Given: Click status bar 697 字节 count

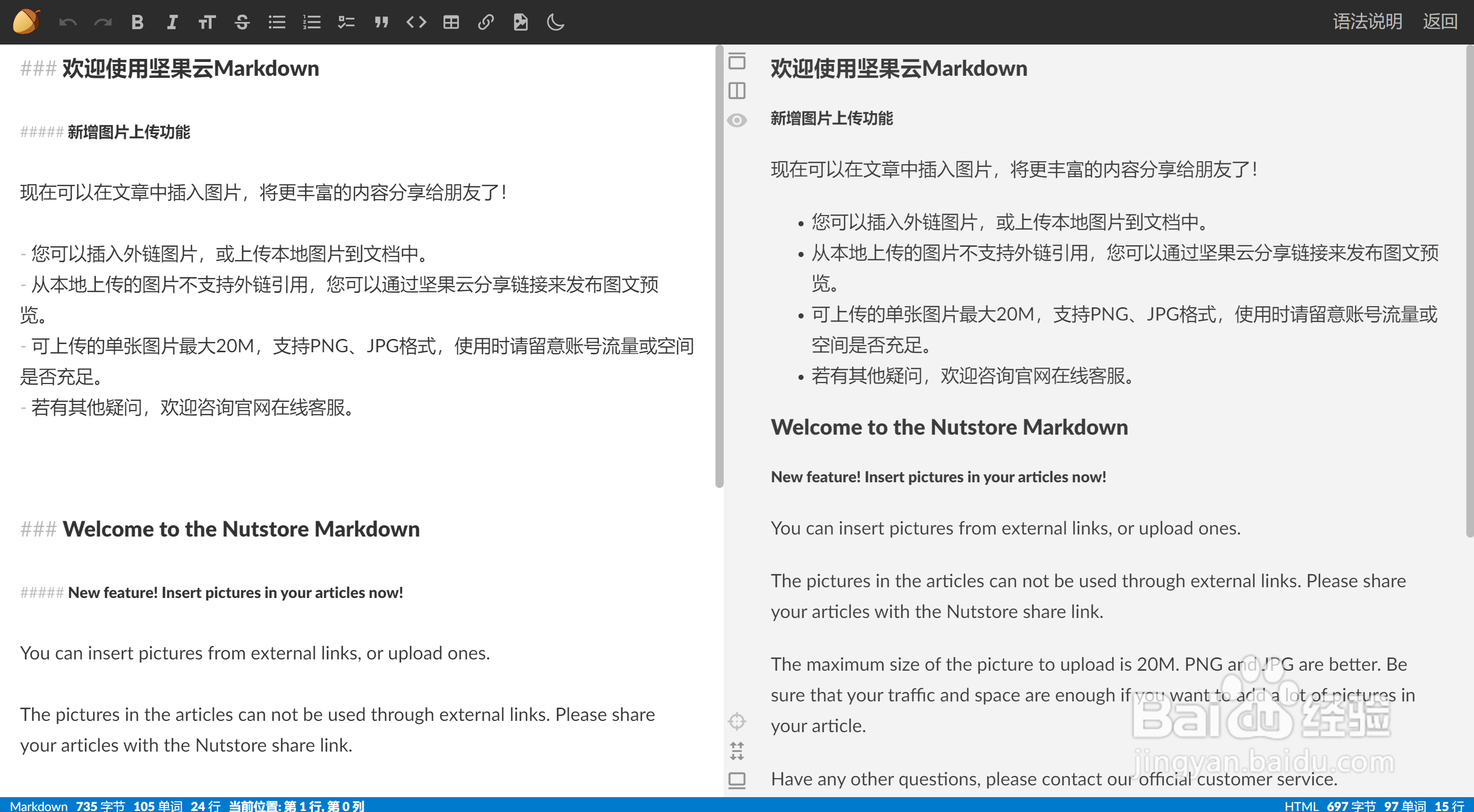Looking at the screenshot, I should point(1351,806).
